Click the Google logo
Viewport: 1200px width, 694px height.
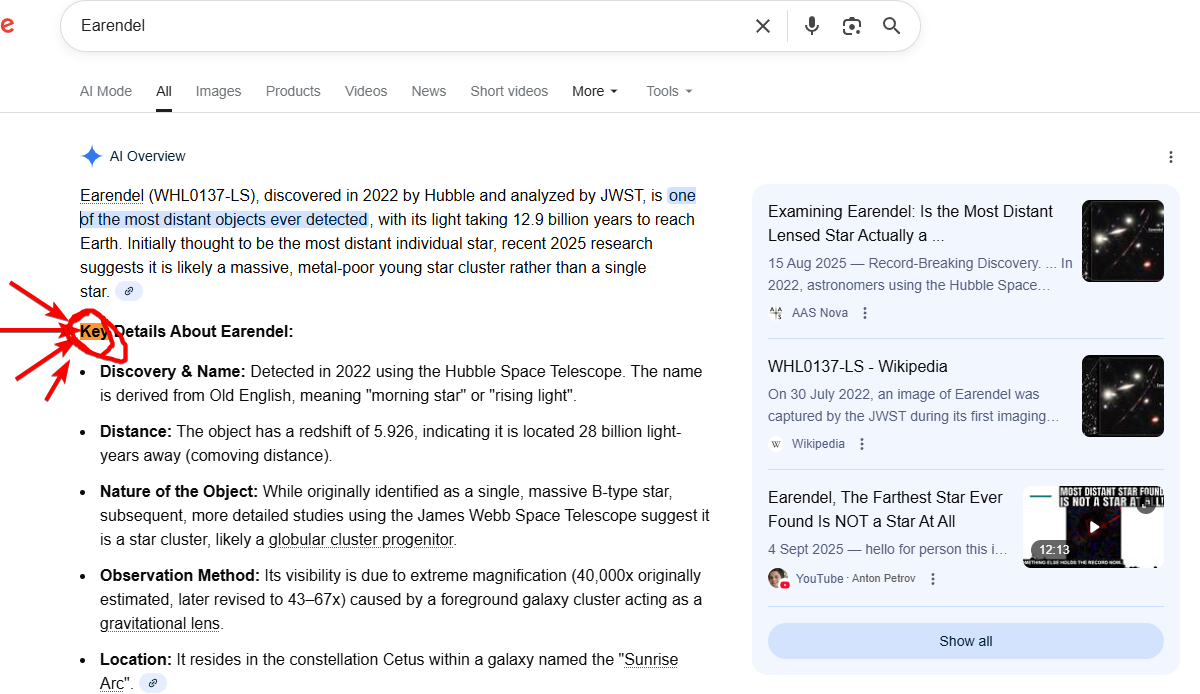pos(6,26)
